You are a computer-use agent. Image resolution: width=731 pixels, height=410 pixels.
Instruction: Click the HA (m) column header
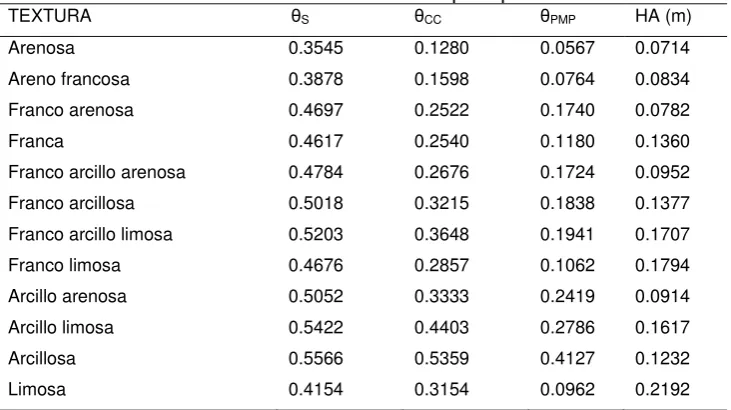click(x=662, y=16)
